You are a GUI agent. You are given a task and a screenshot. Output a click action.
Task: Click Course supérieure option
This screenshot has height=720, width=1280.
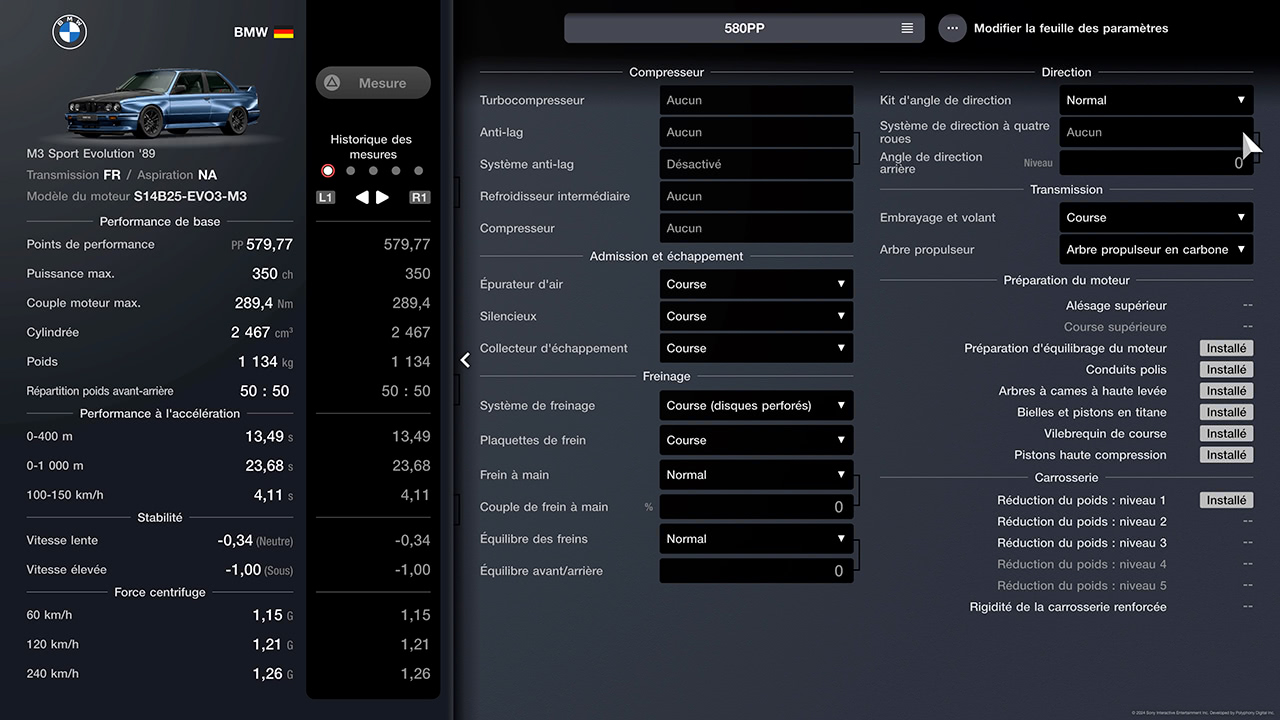(x=1115, y=327)
